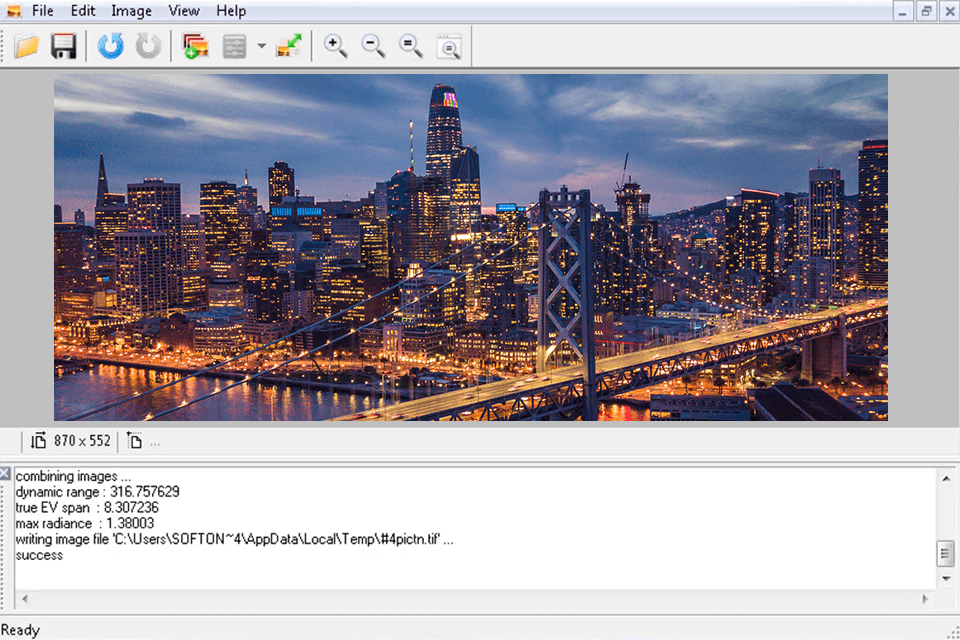Image resolution: width=960 pixels, height=640 pixels.
Task: Click the 'success' log line
Action: tap(39, 555)
